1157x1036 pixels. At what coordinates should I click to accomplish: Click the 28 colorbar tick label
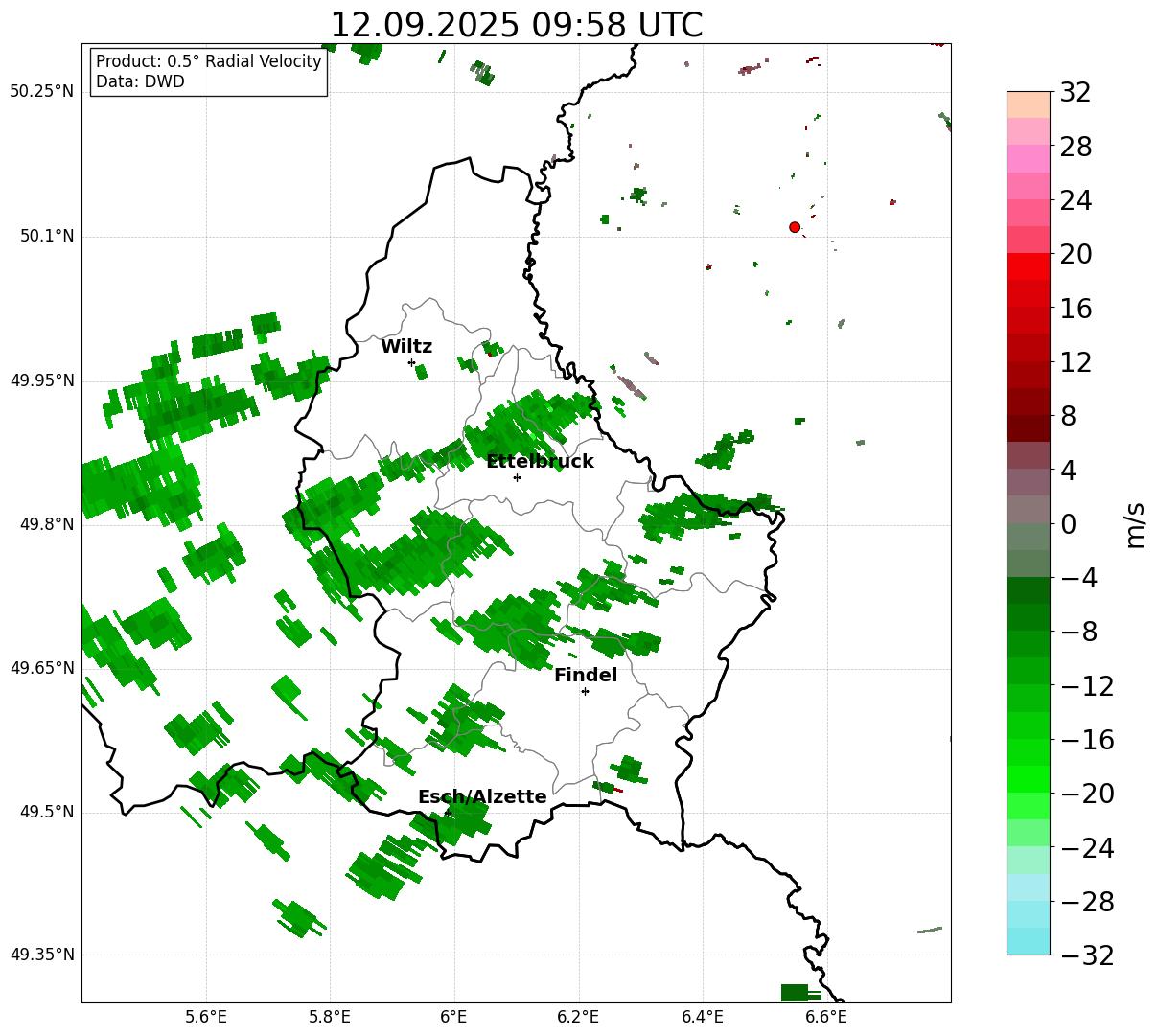coord(1076,147)
